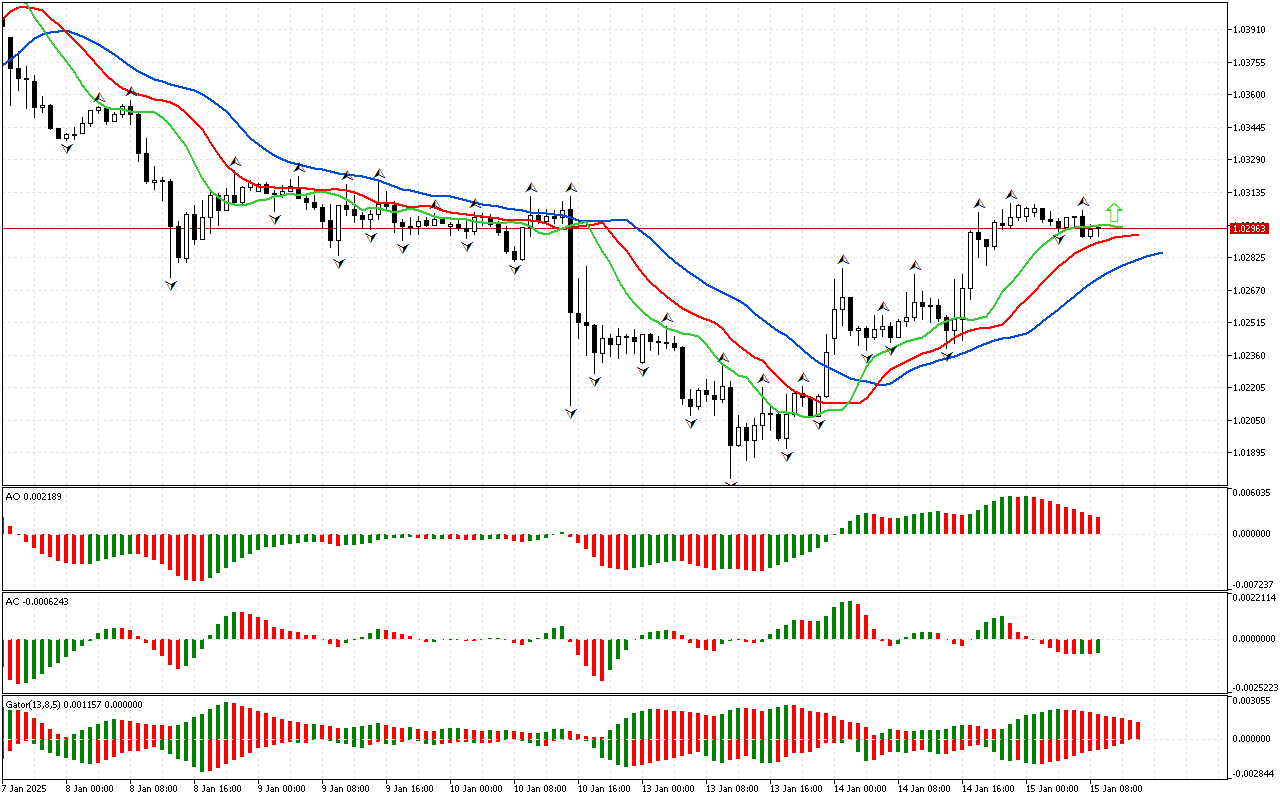This screenshot has width=1280, height=800.
Task: Select the 10 Jan 00:00 time label
Action: pos(476,788)
